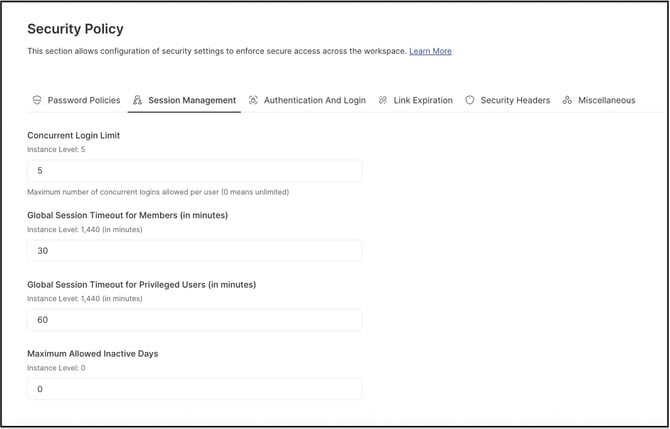Go to the Link Expiration tab
Screen dimensions: 670x429
[415, 100]
